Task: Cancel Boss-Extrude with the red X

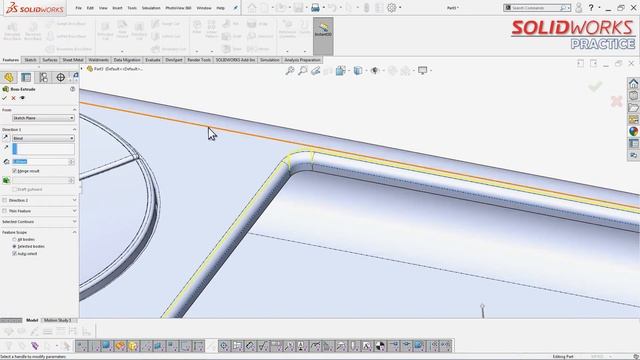Action: point(13,98)
